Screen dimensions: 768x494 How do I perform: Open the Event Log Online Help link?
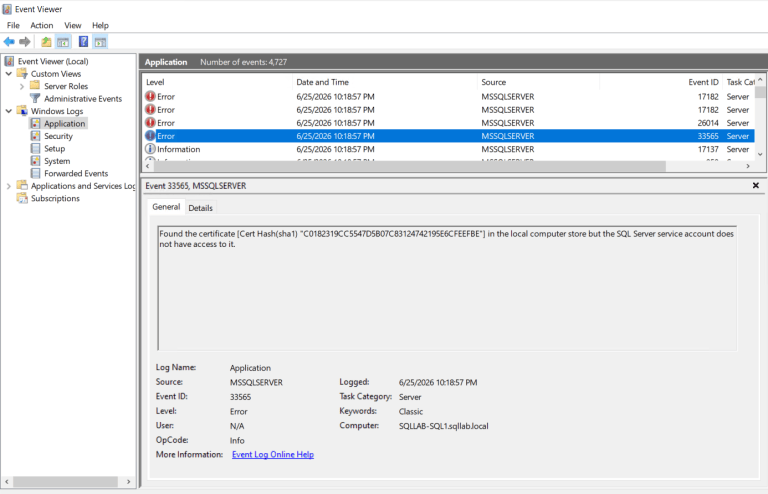click(273, 454)
